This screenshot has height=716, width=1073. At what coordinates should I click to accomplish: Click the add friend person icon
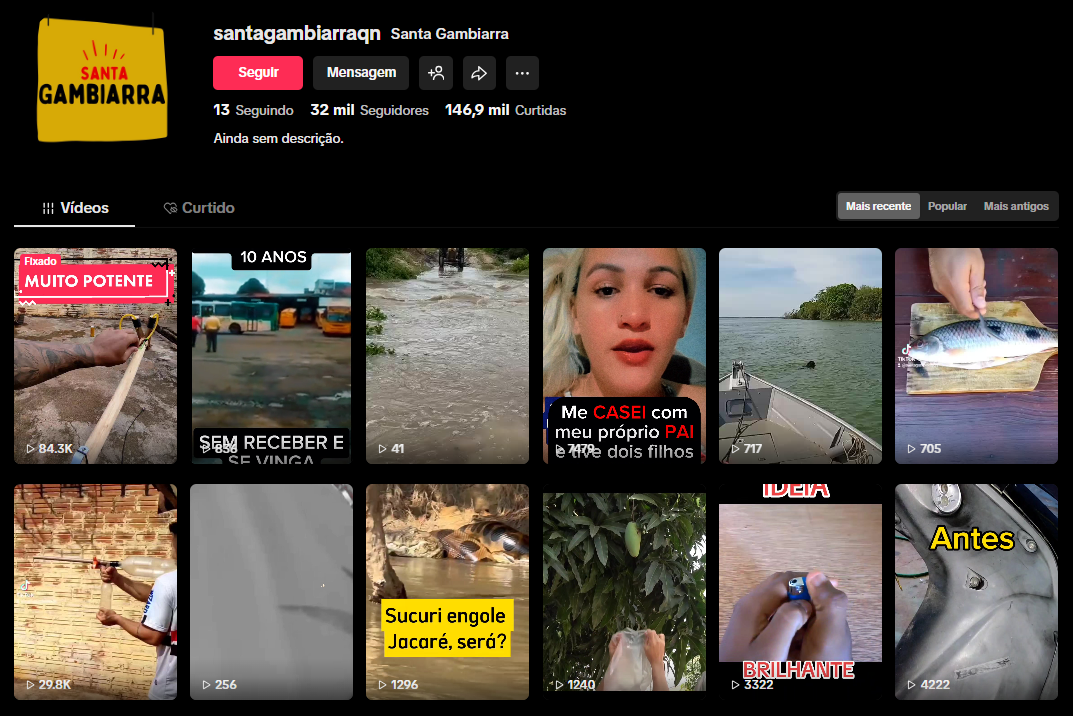tap(436, 73)
